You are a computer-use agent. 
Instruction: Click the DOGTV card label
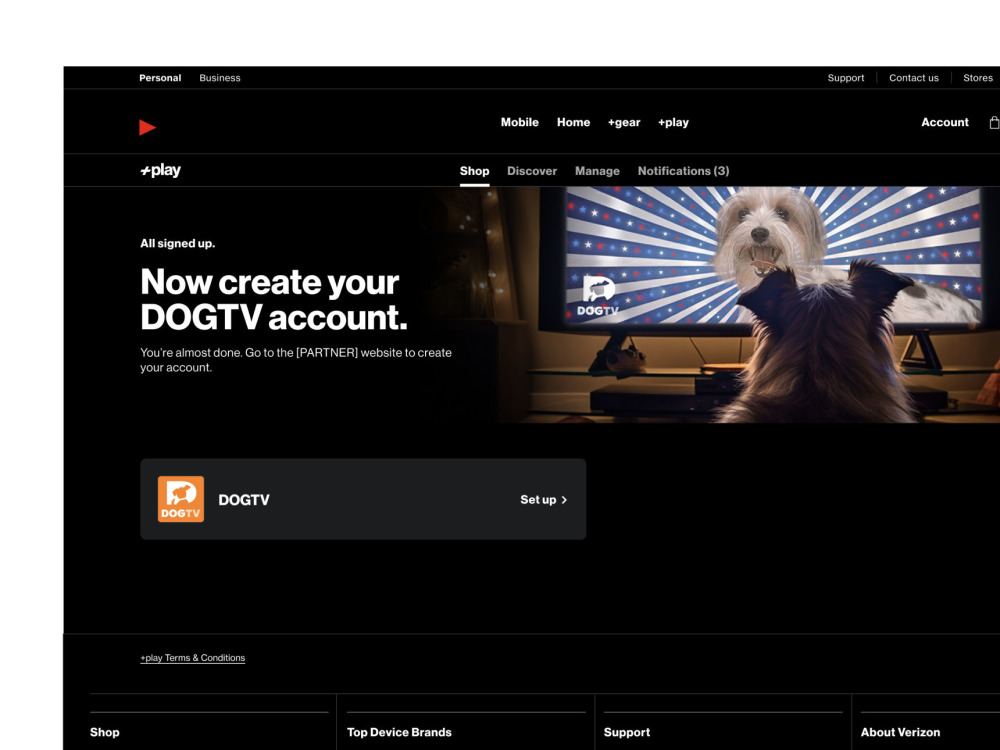pyautogui.click(x=244, y=499)
